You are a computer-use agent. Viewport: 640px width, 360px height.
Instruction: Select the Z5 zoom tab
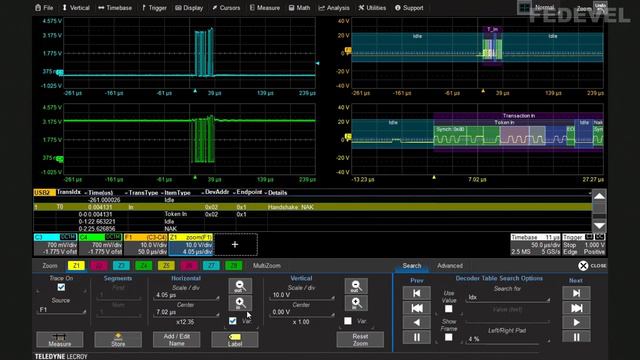pyautogui.click(x=166, y=266)
